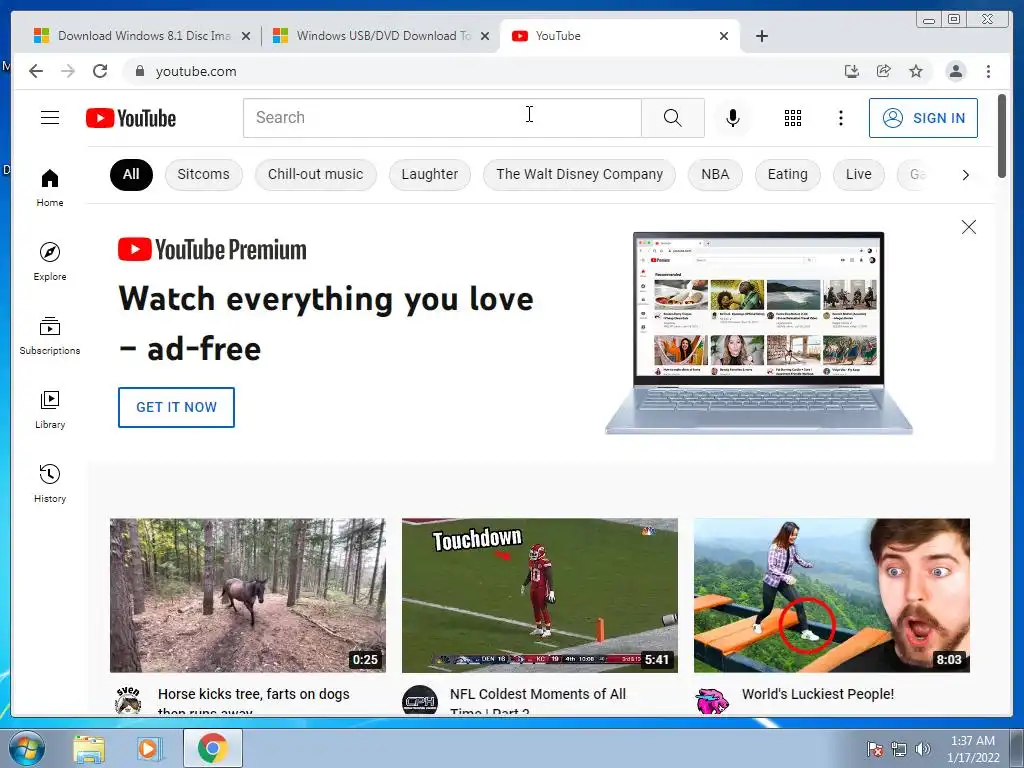Click the page vertical scrollbar
Image resolution: width=1024 pixels, height=768 pixels.
coord(1002,136)
